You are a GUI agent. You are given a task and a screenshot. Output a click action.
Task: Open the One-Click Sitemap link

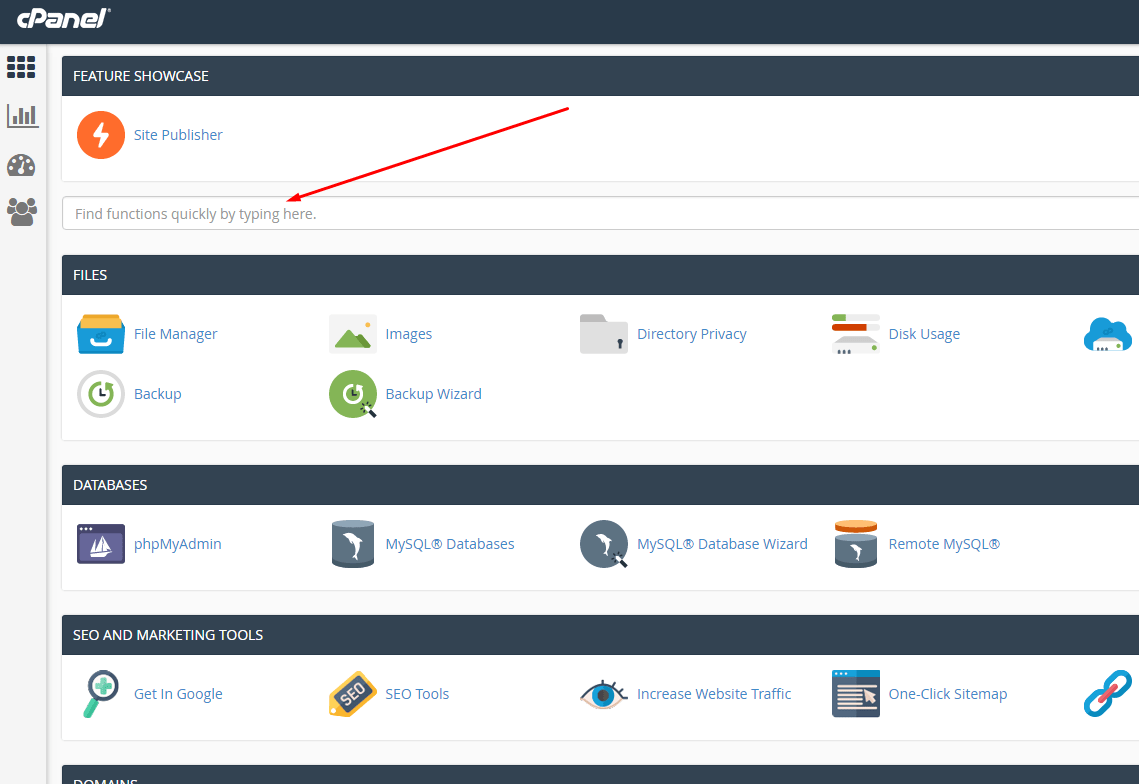pyautogui.click(x=947, y=694)
